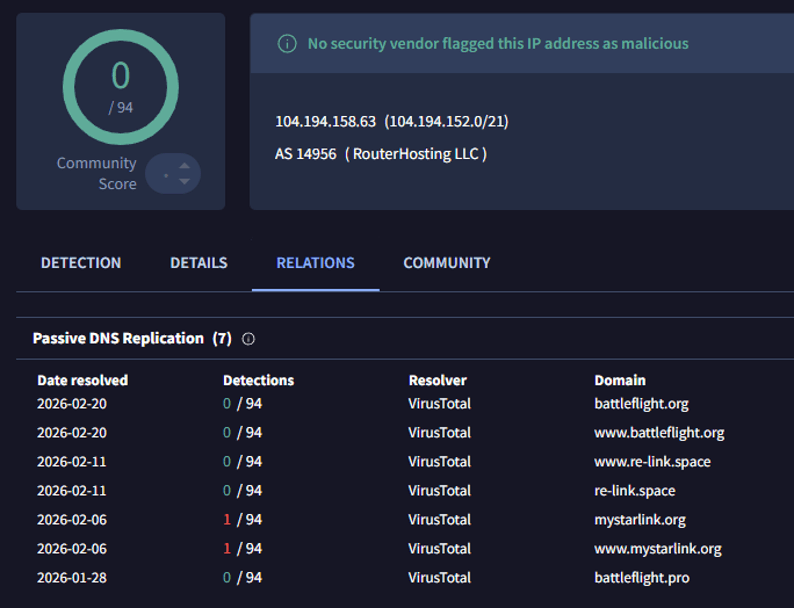Open the battleflight.org domain link
This screenshot has width=794, height=608.
[641, 404]
